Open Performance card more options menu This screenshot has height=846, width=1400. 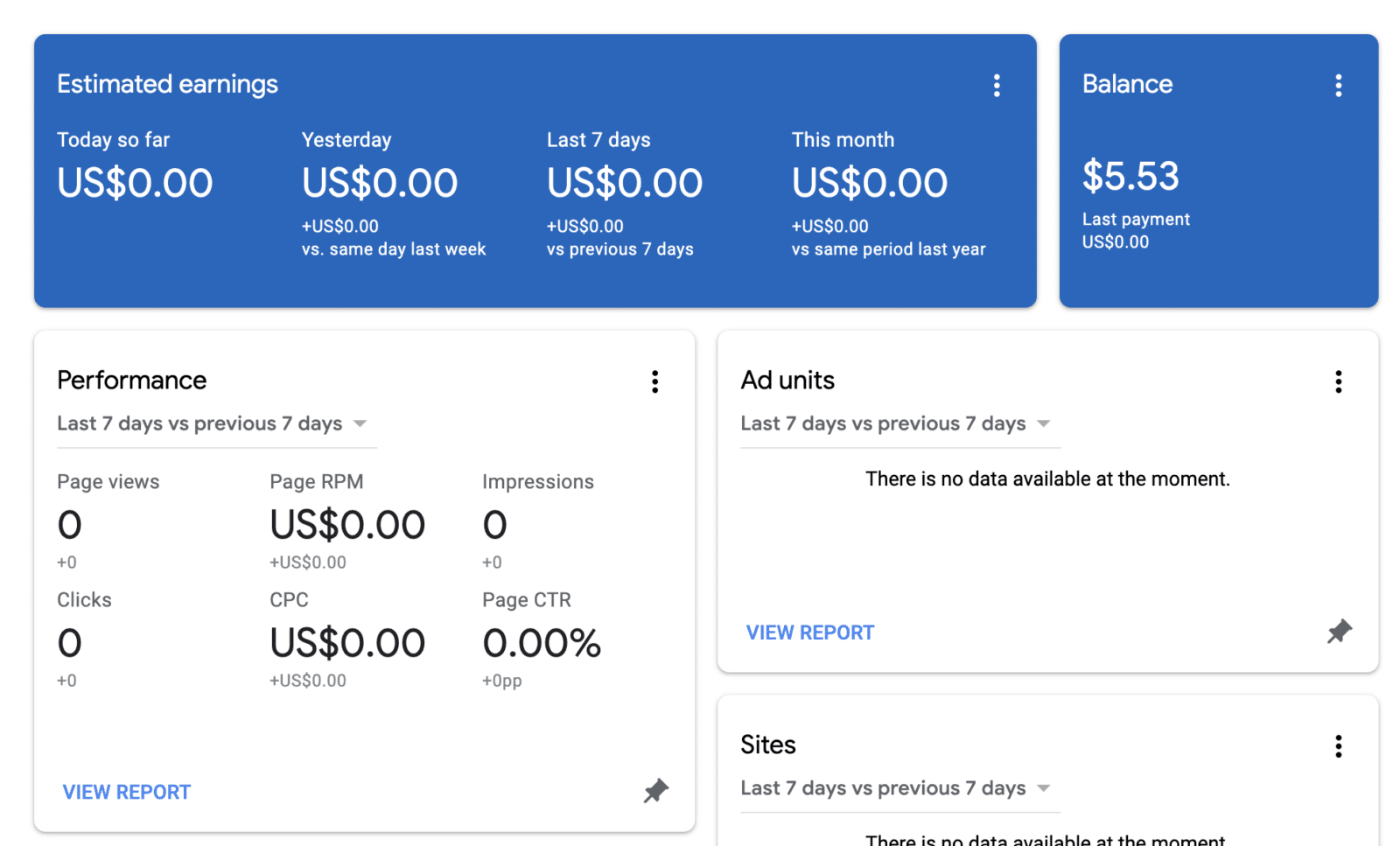click(654, 381)
